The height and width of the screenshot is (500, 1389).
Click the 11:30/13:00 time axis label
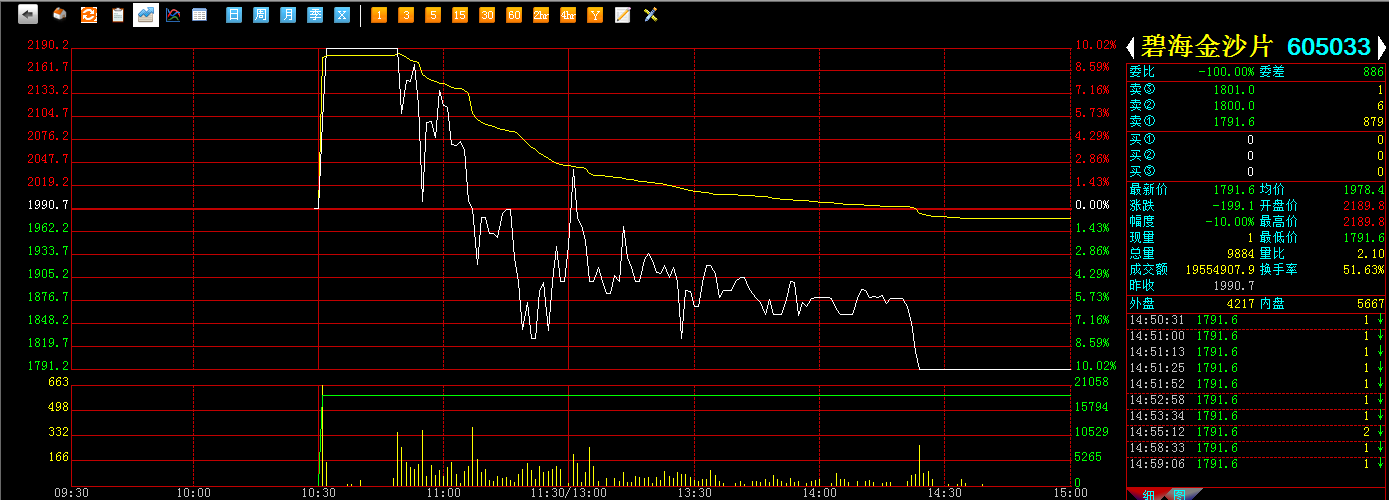(568, 492)
